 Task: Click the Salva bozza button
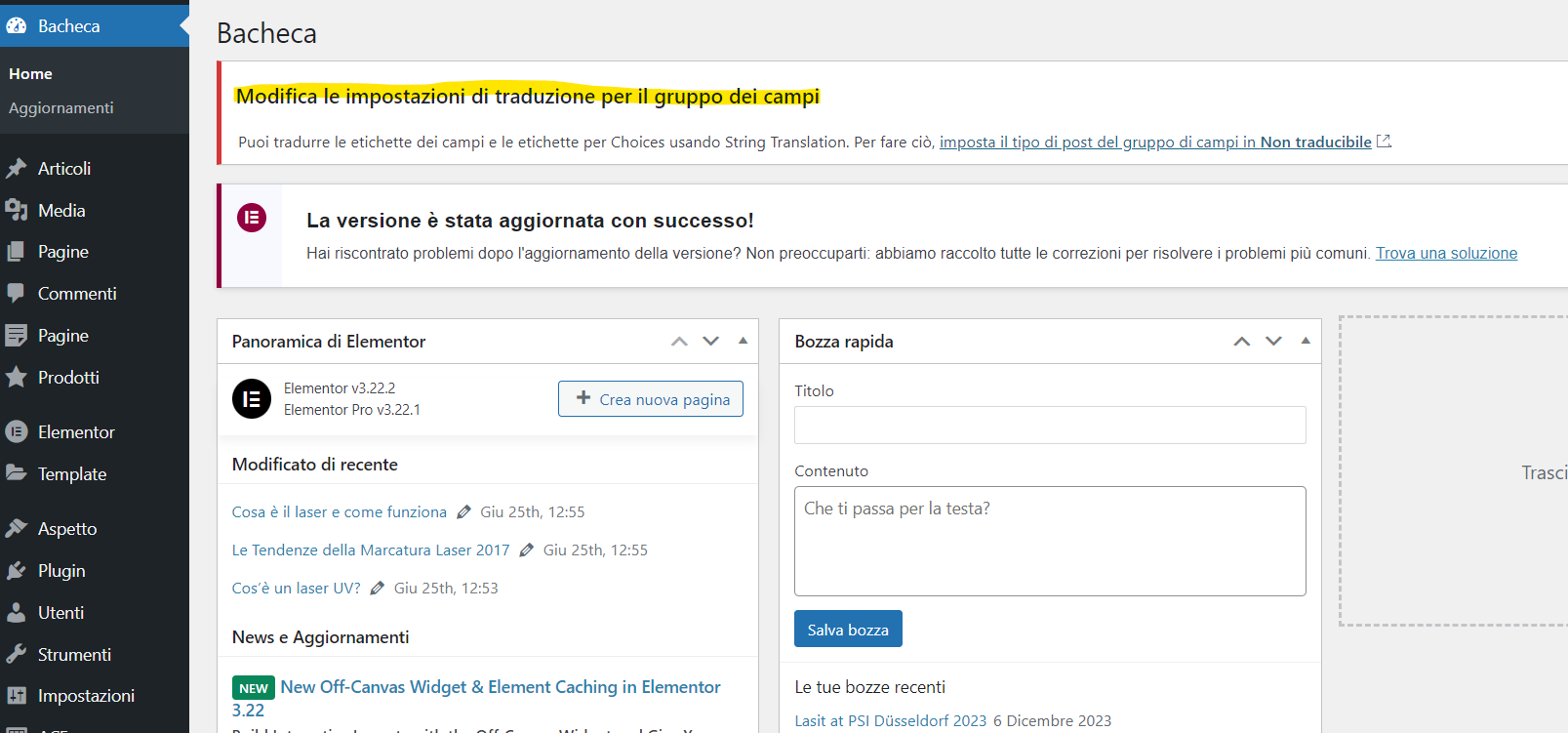[x=848, y=629]
